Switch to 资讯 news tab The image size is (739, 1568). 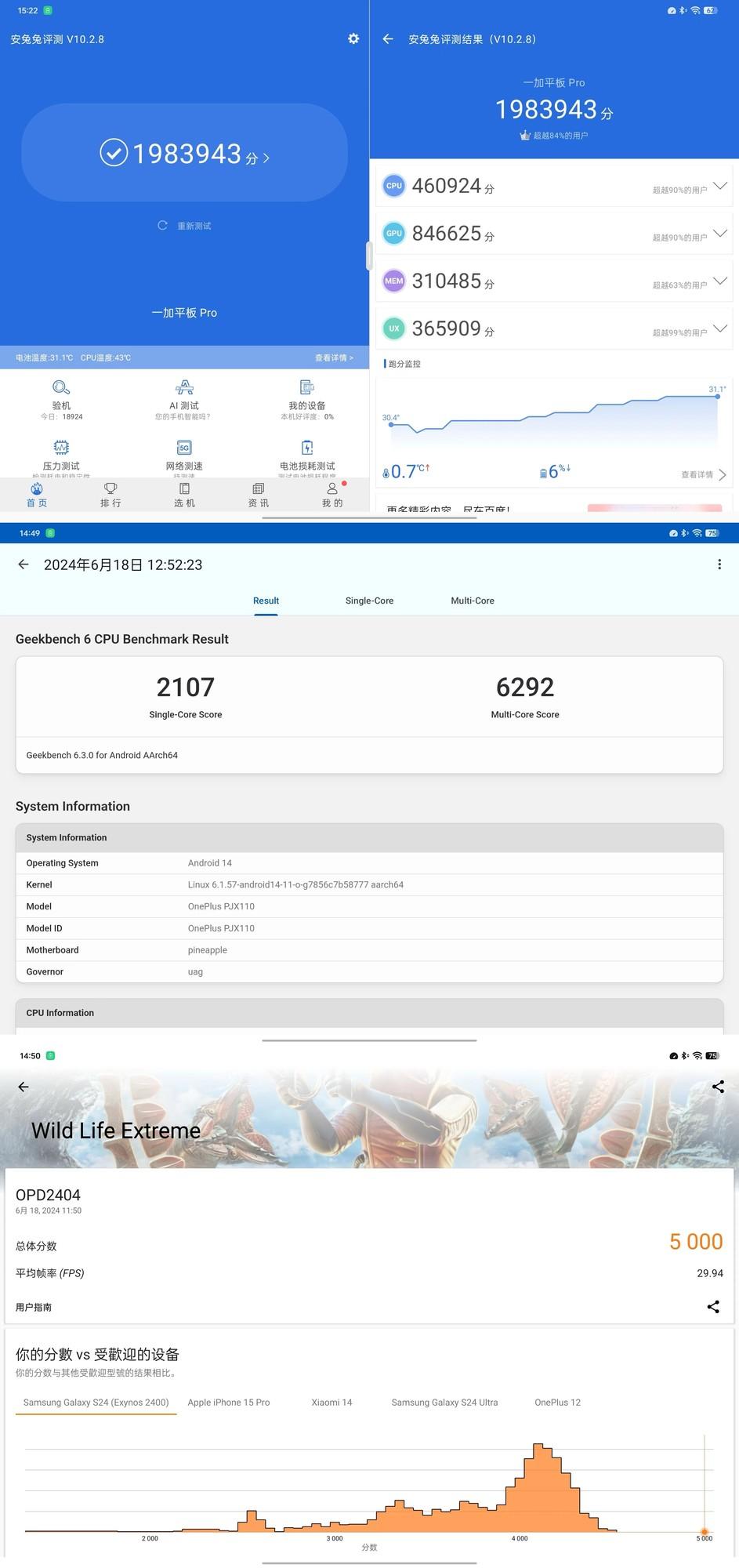[x=258, y=495]
